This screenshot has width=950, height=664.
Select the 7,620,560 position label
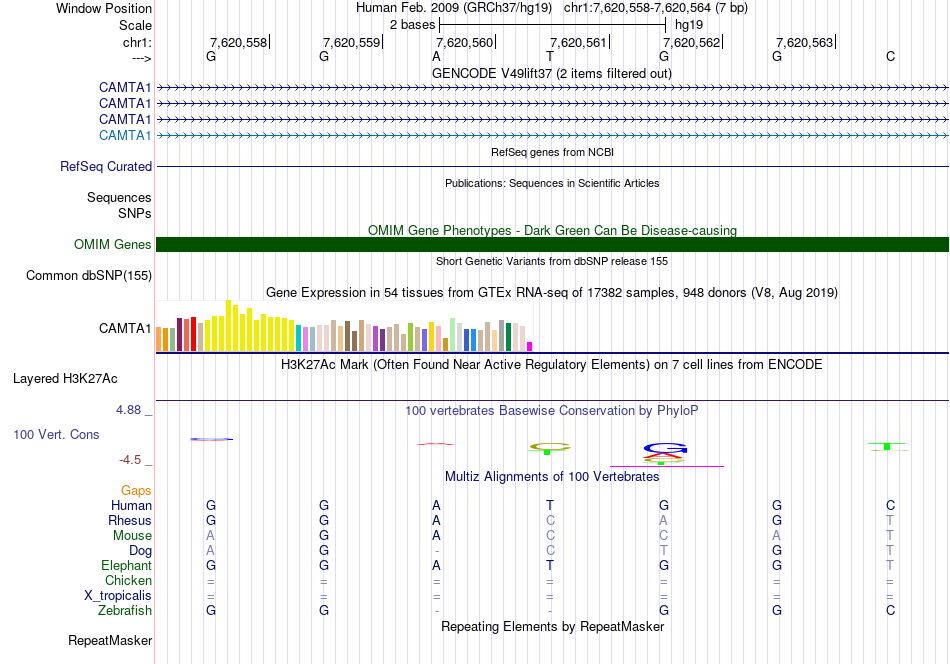pos(465,42)
